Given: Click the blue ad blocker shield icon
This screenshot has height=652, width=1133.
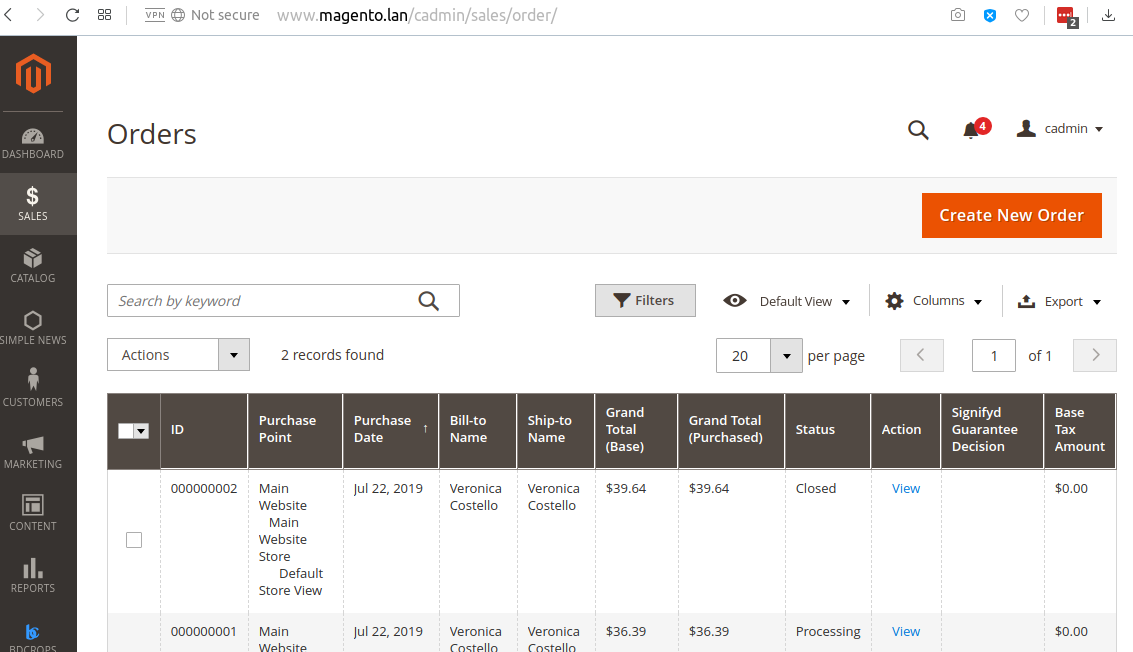Looking at the screenshot, I should (990, 14).
